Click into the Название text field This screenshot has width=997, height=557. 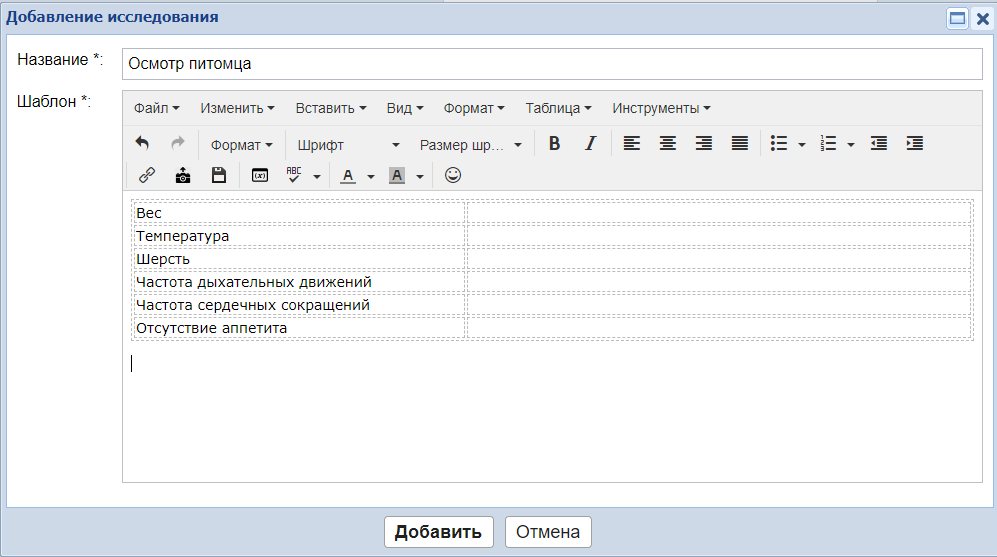[x=552, y=64]
